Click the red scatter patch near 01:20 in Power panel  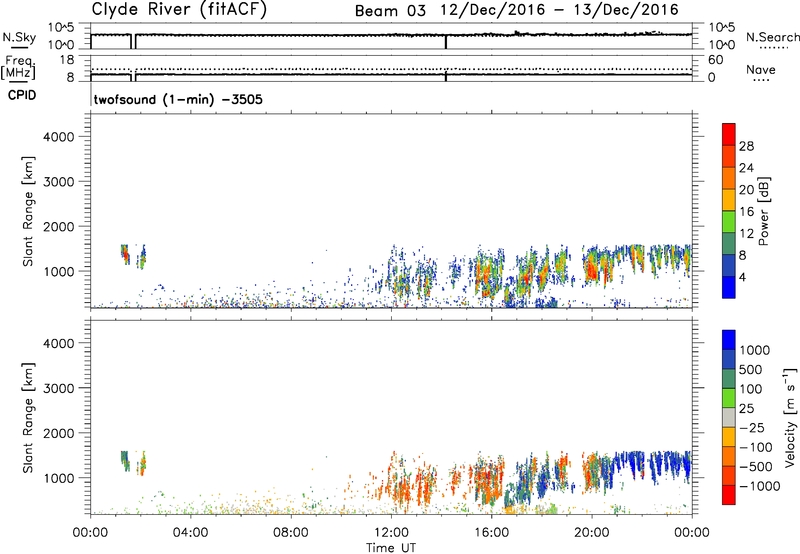(x=126, y=255)
